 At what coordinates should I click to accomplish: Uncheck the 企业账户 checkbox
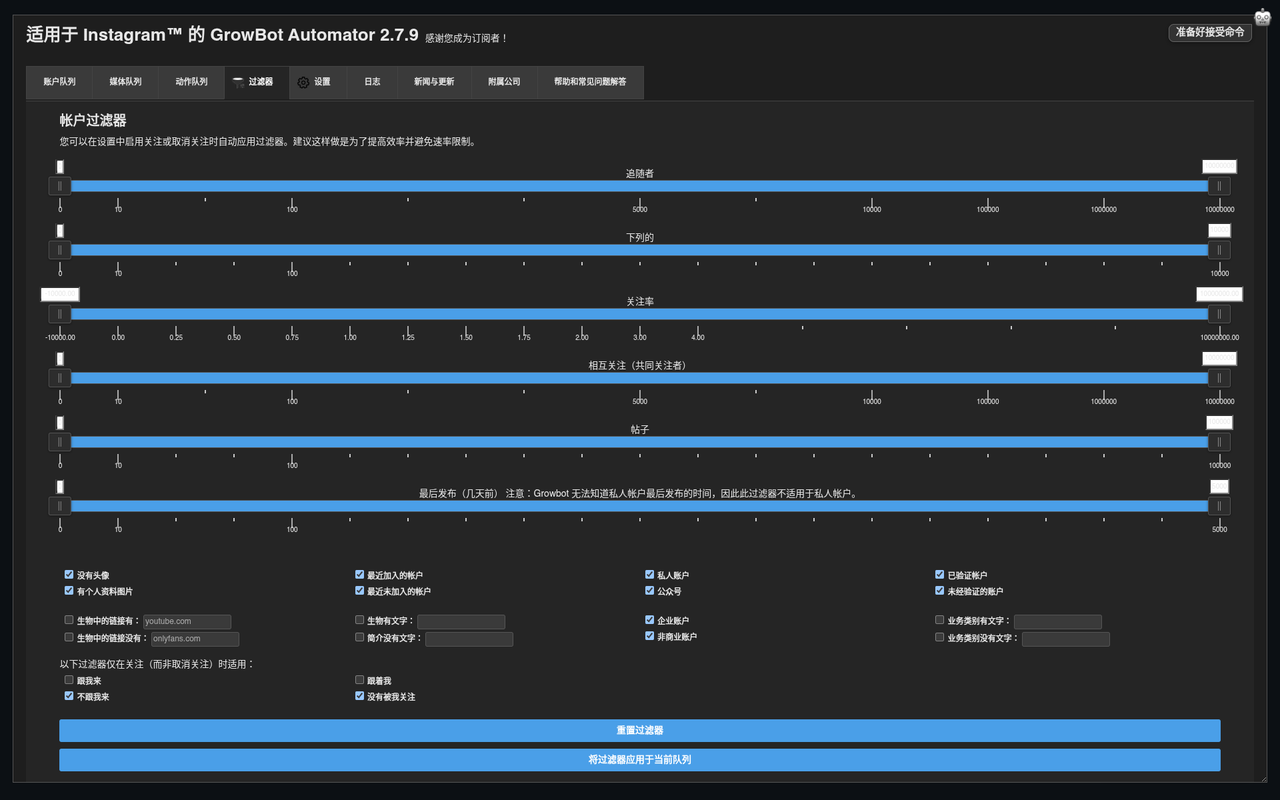pyautogui.click(x=650, y=620)
